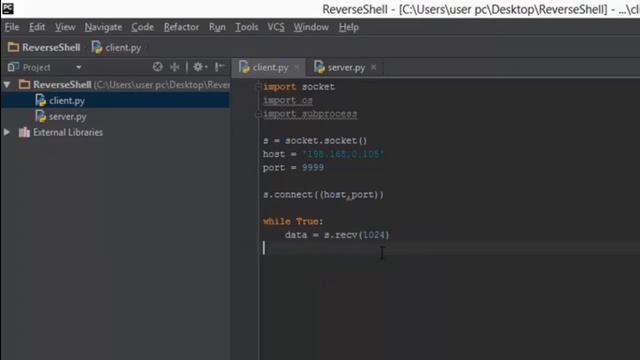This screenshot has width=640, height=360.
Task: Open the File menu
Action: [12, 27]
